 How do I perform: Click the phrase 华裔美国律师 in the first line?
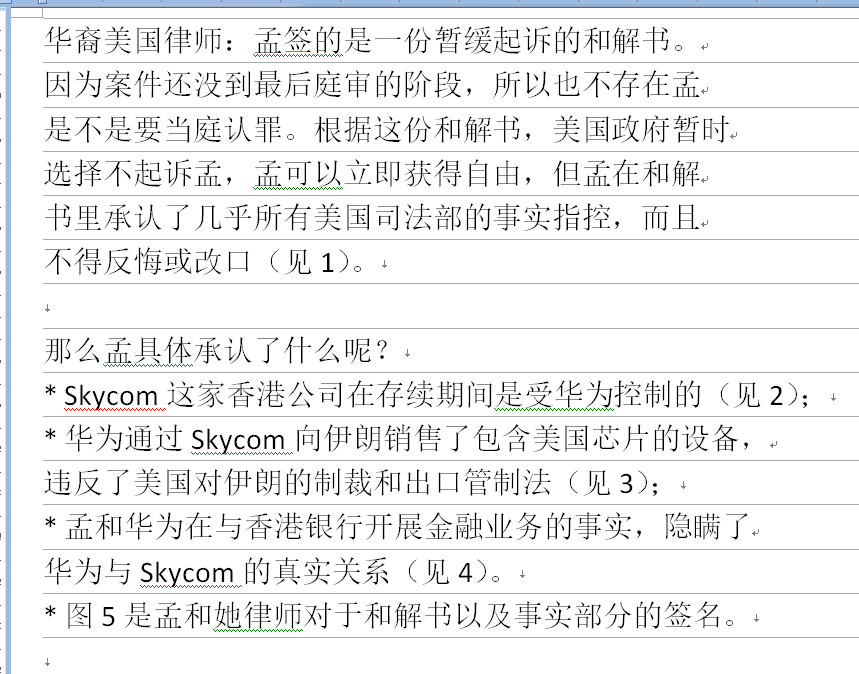(133, 41)
